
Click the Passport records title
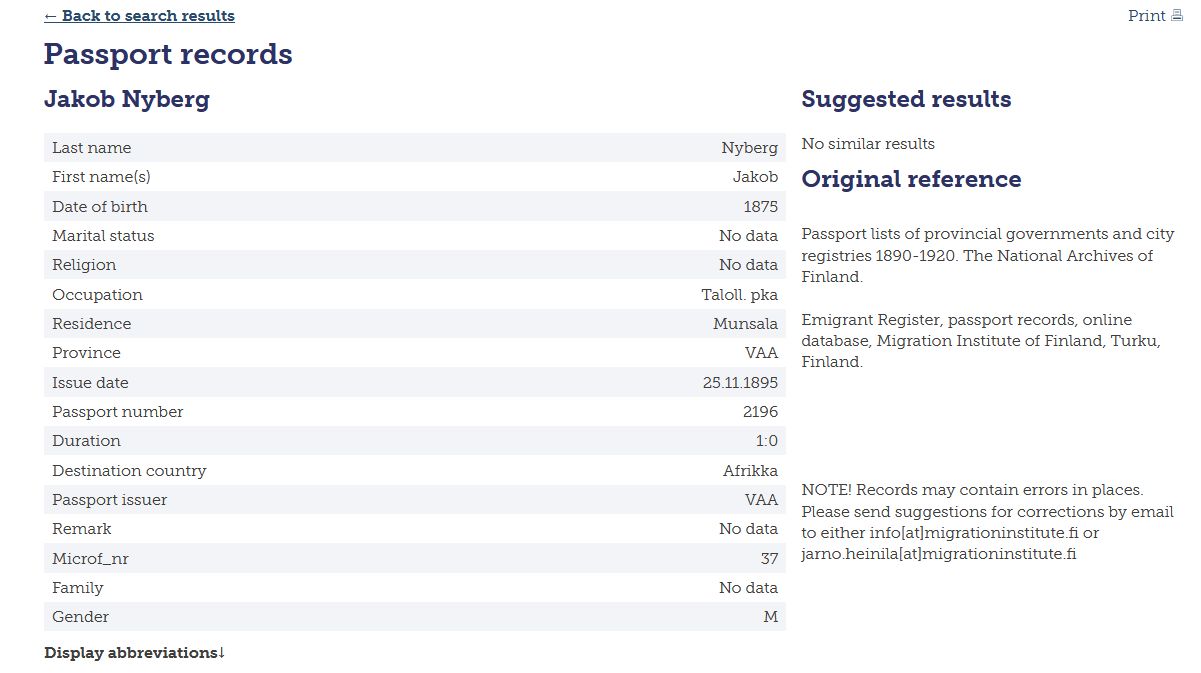pos(168,54)
